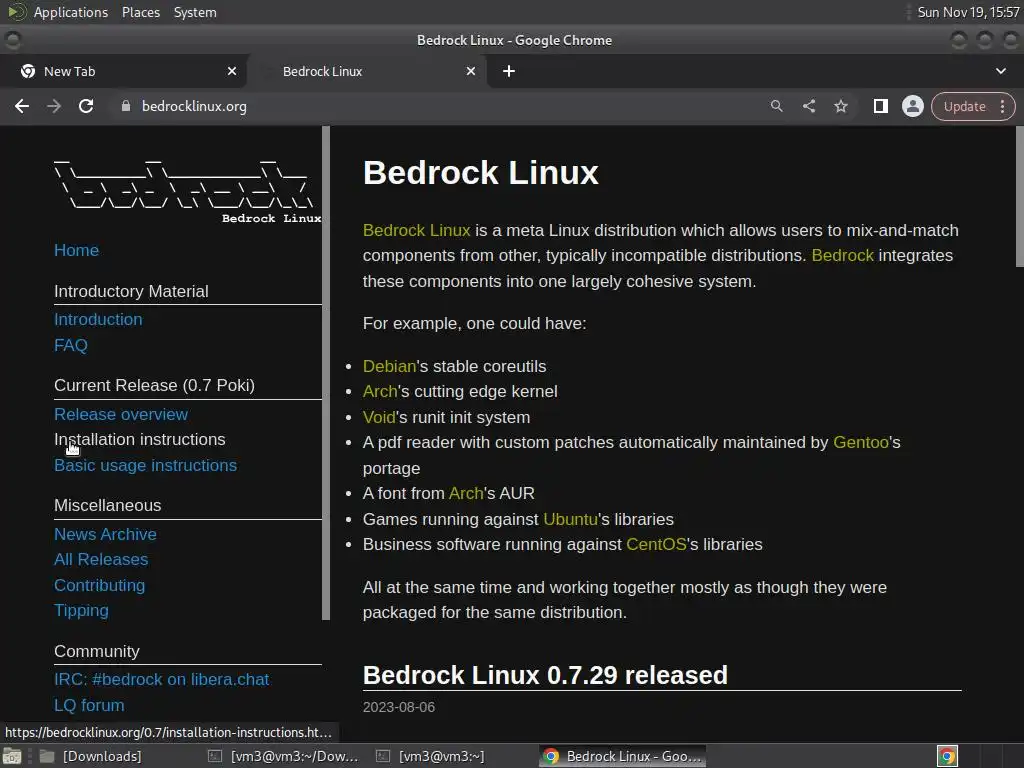The height and width of the screenshot is (768, 1024).
Task: Open the Chrome side panel icon
Action: [881, 106]
